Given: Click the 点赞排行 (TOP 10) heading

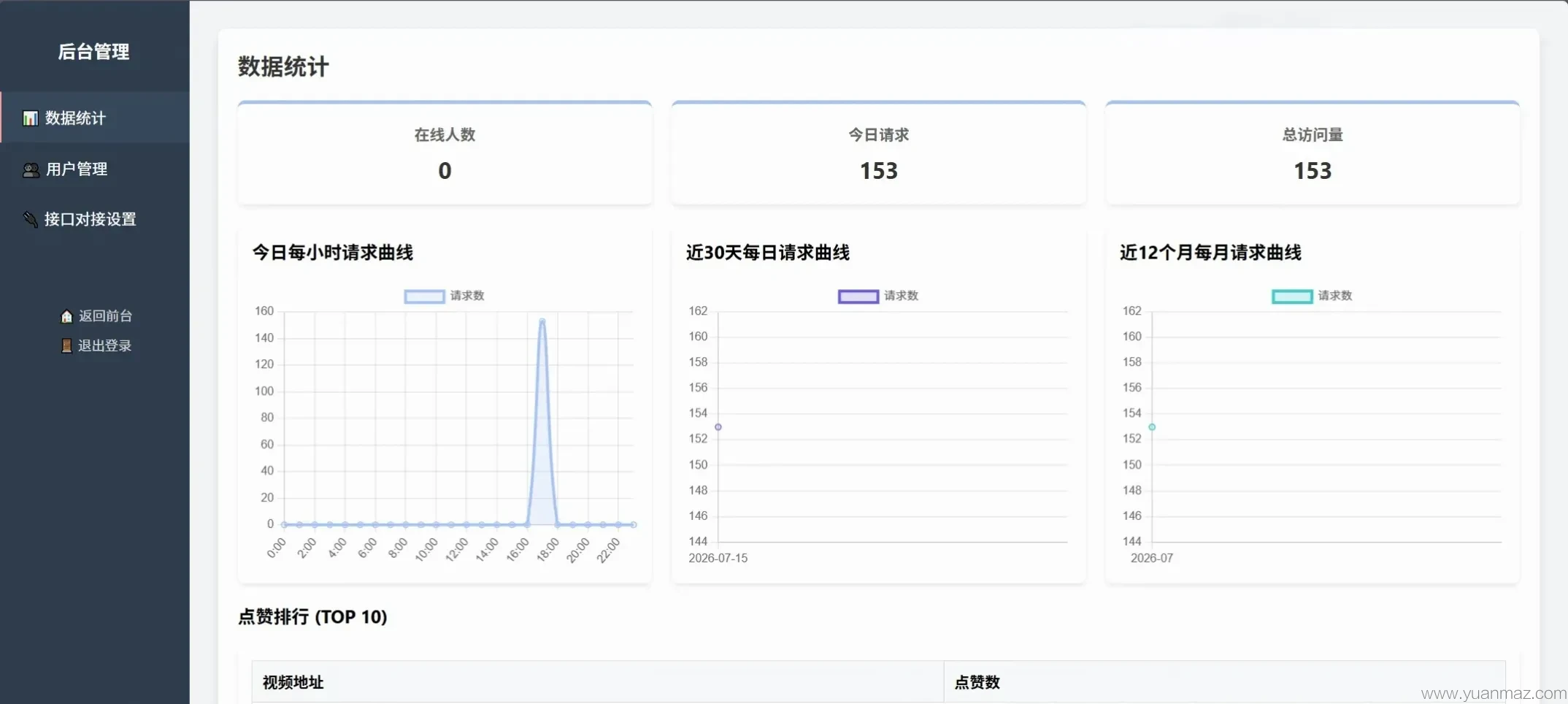Looking at the screenshot, I should click(312, 617).
